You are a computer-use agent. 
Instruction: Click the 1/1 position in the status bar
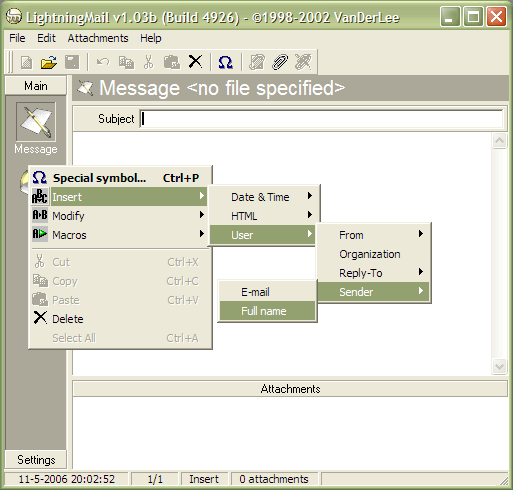point(155,479)
